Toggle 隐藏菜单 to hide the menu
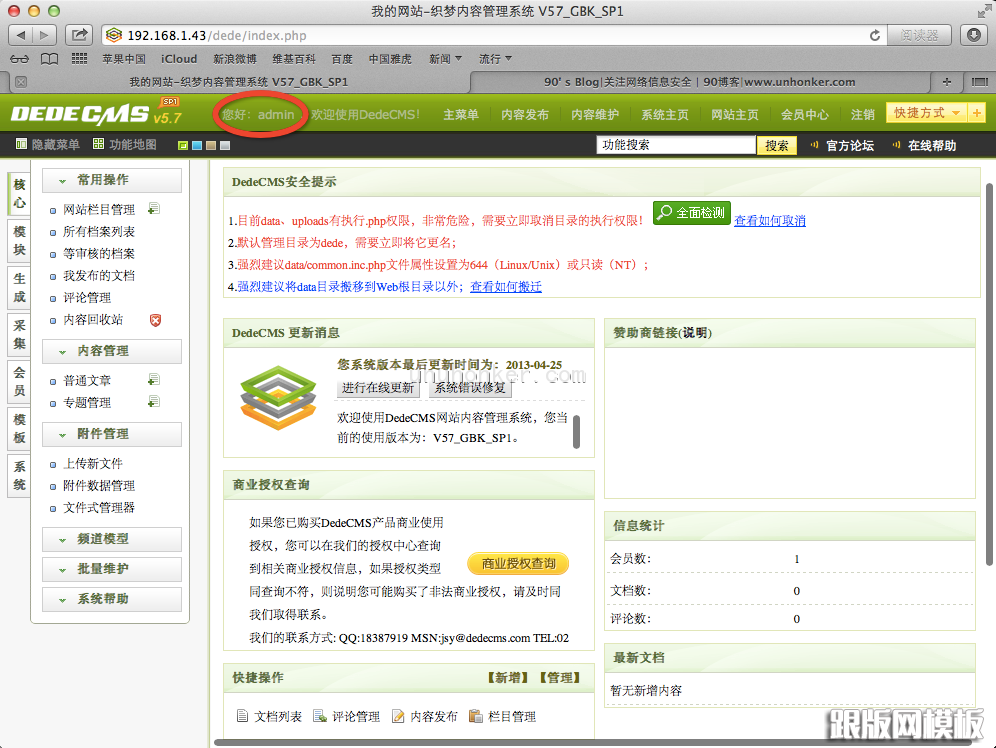The width and height of the screenshot is (996, 748). (x=48, y=144)
